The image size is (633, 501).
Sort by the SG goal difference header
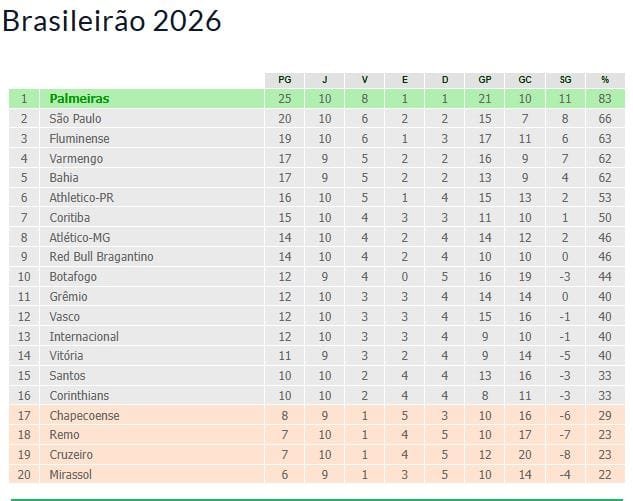[565, 80]
